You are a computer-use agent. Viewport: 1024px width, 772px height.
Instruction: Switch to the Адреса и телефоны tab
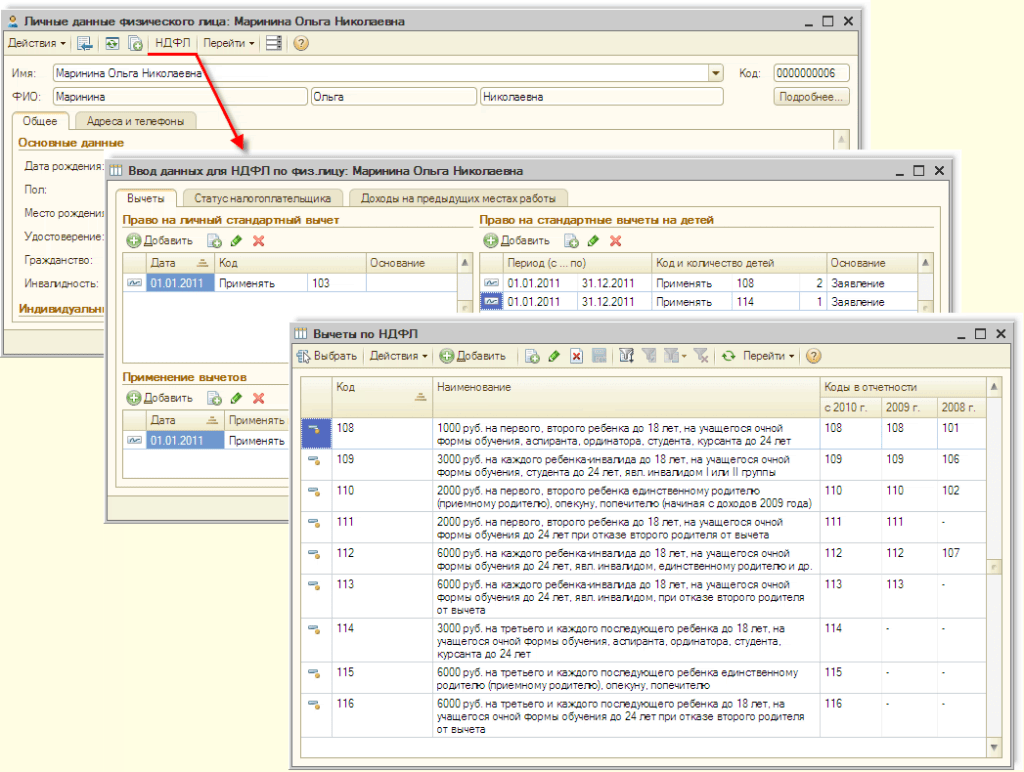coord(135,121)
